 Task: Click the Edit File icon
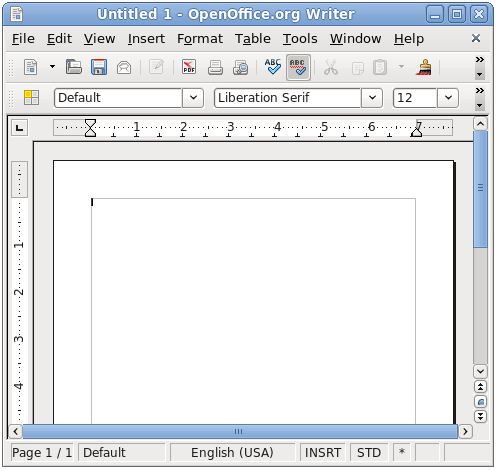[x=156, y=67]
